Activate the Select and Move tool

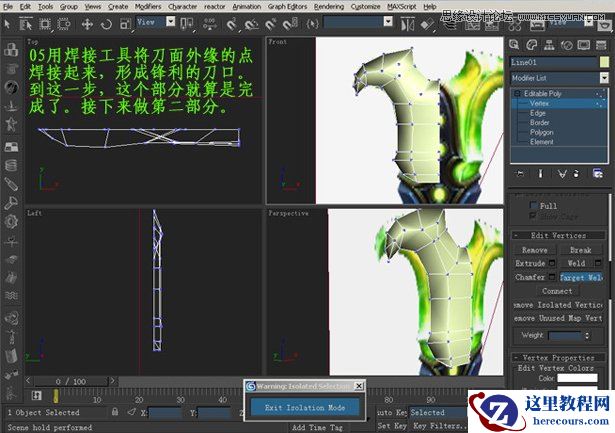pyautogui.click(x=87, y=24)
